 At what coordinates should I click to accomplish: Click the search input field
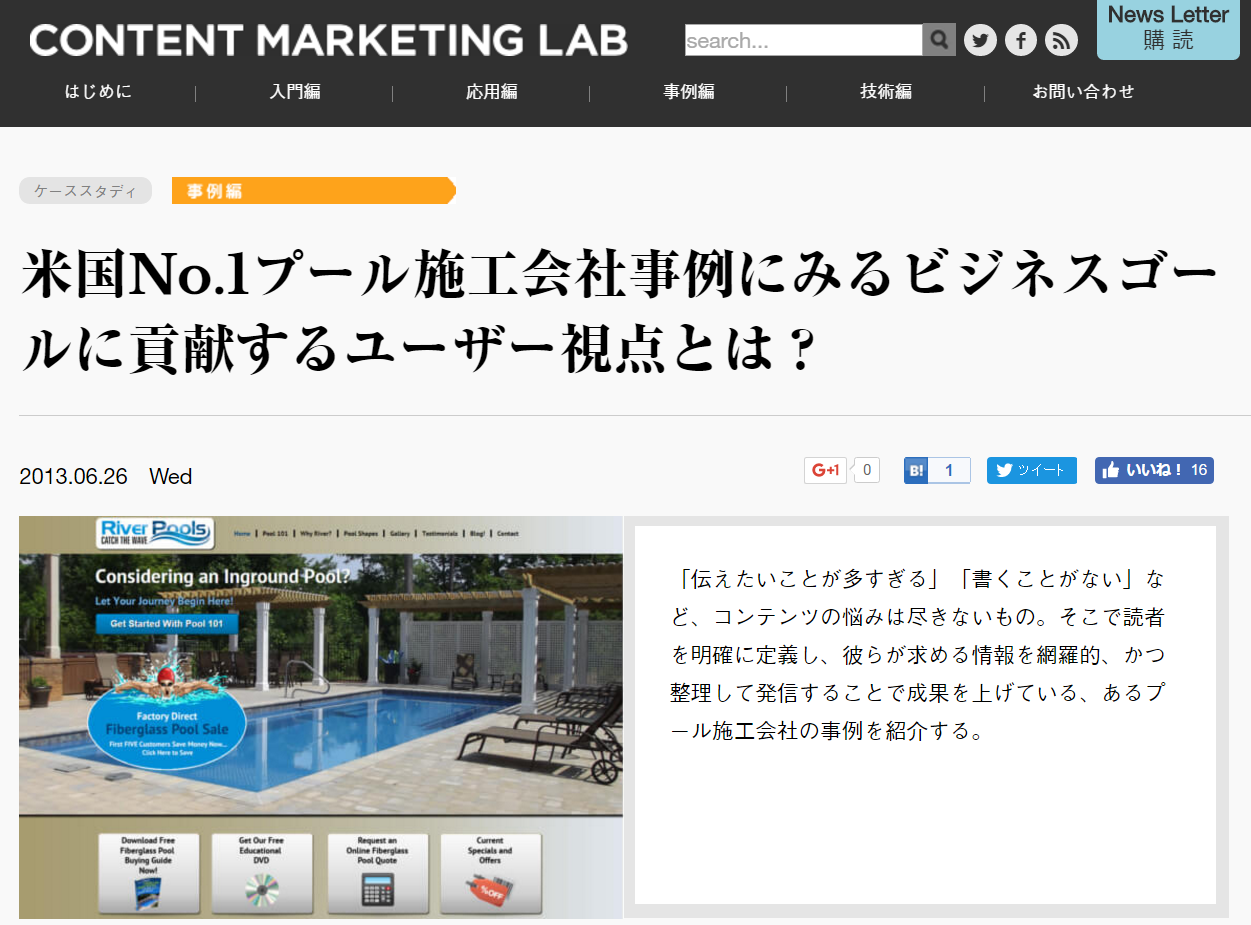coord(802,41)
